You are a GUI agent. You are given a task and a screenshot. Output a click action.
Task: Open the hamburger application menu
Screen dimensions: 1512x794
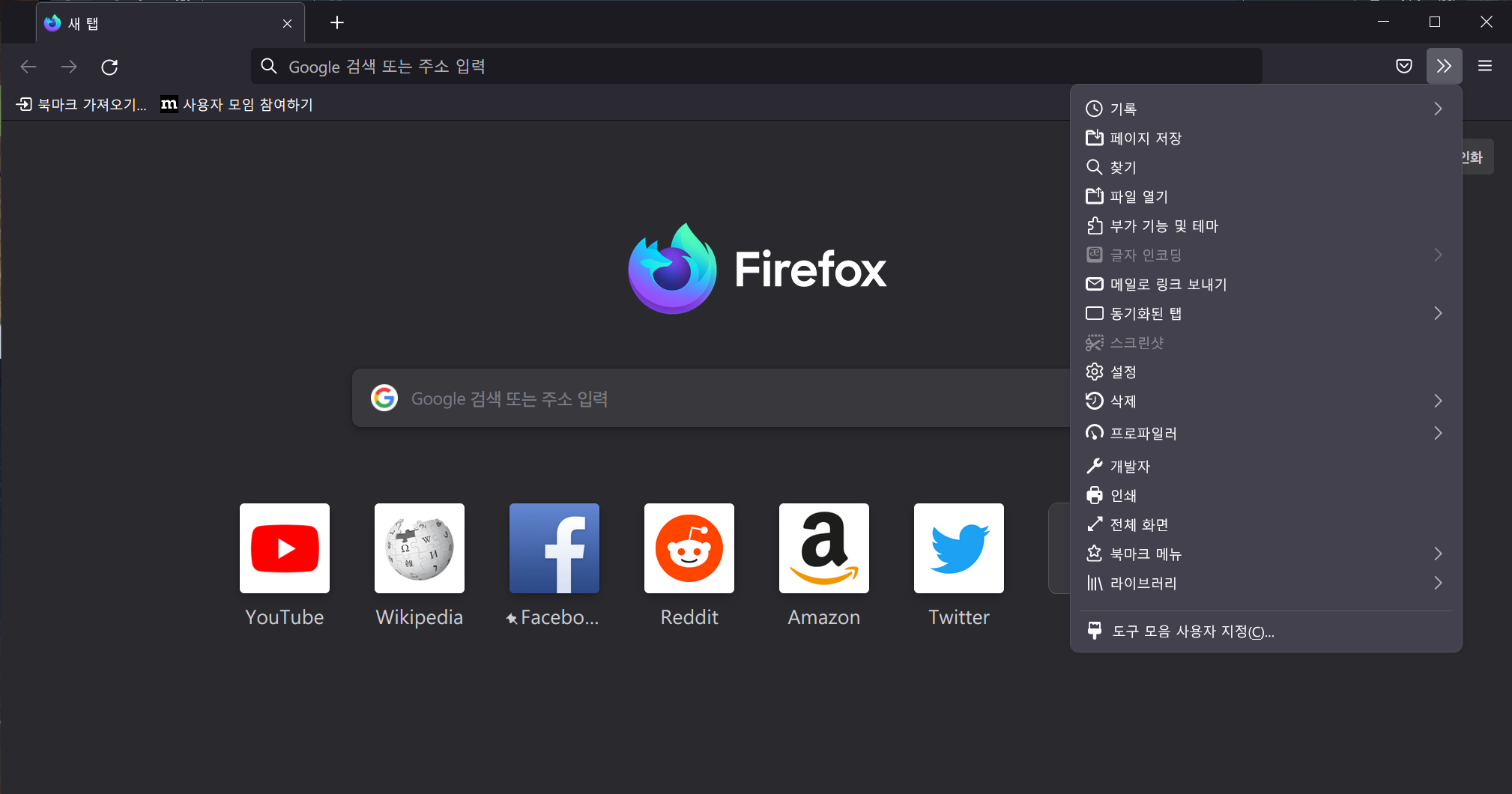click(x=1485, y=66)
